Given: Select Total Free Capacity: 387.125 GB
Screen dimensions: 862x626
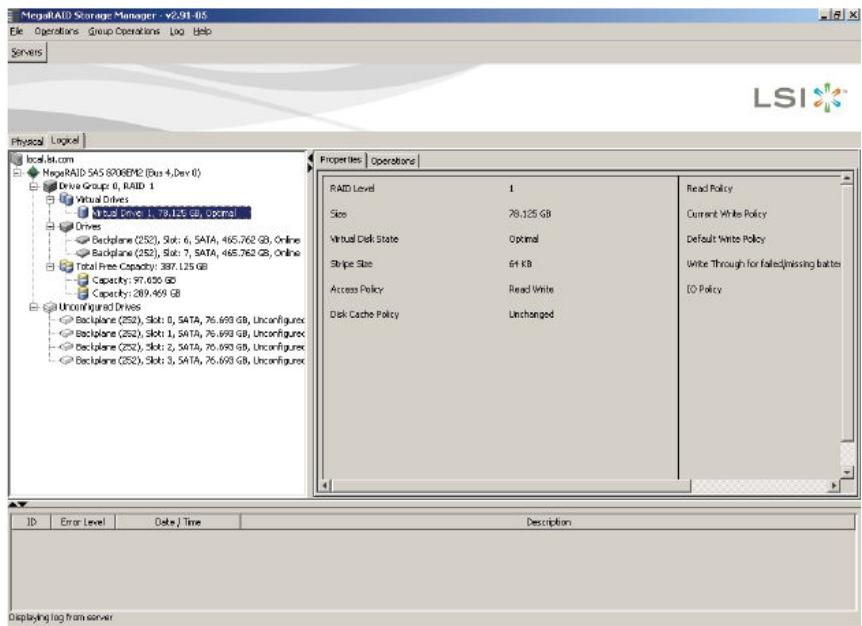Looking at the screenshot, I should pos(142,267).
